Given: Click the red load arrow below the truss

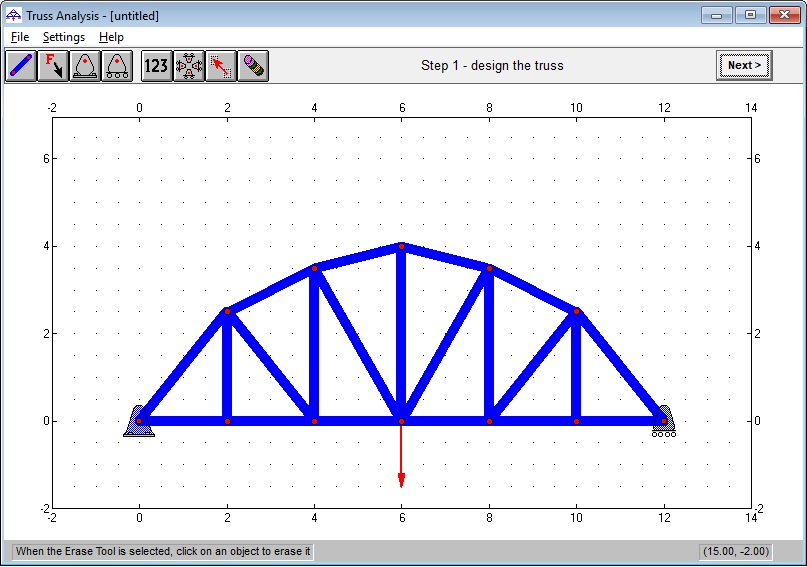Looking at the screenshot, I should [401, 455].
